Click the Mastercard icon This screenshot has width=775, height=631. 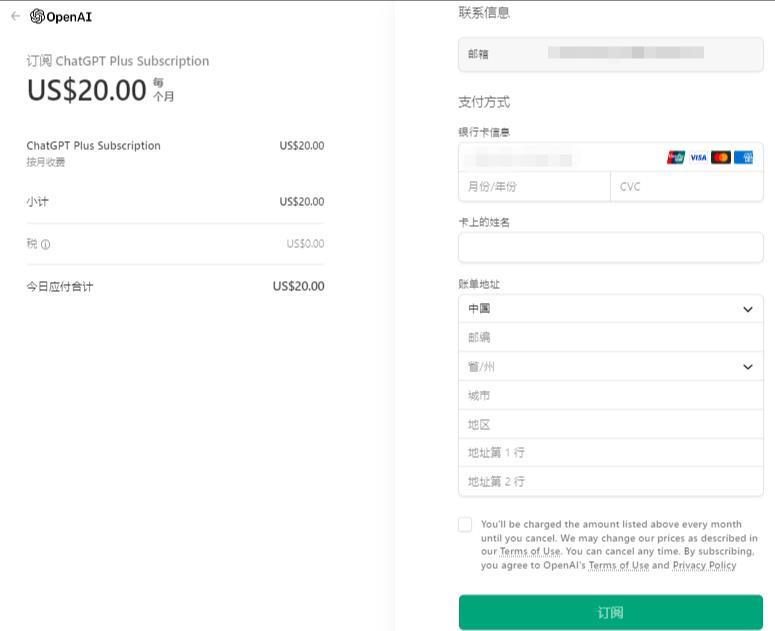720,157
